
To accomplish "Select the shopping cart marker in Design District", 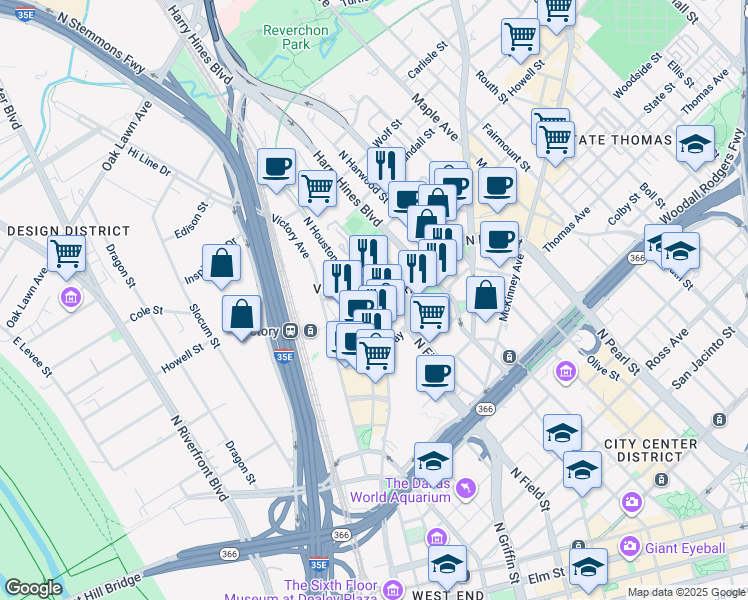I will pyautogui.click(x=66, y=252).
